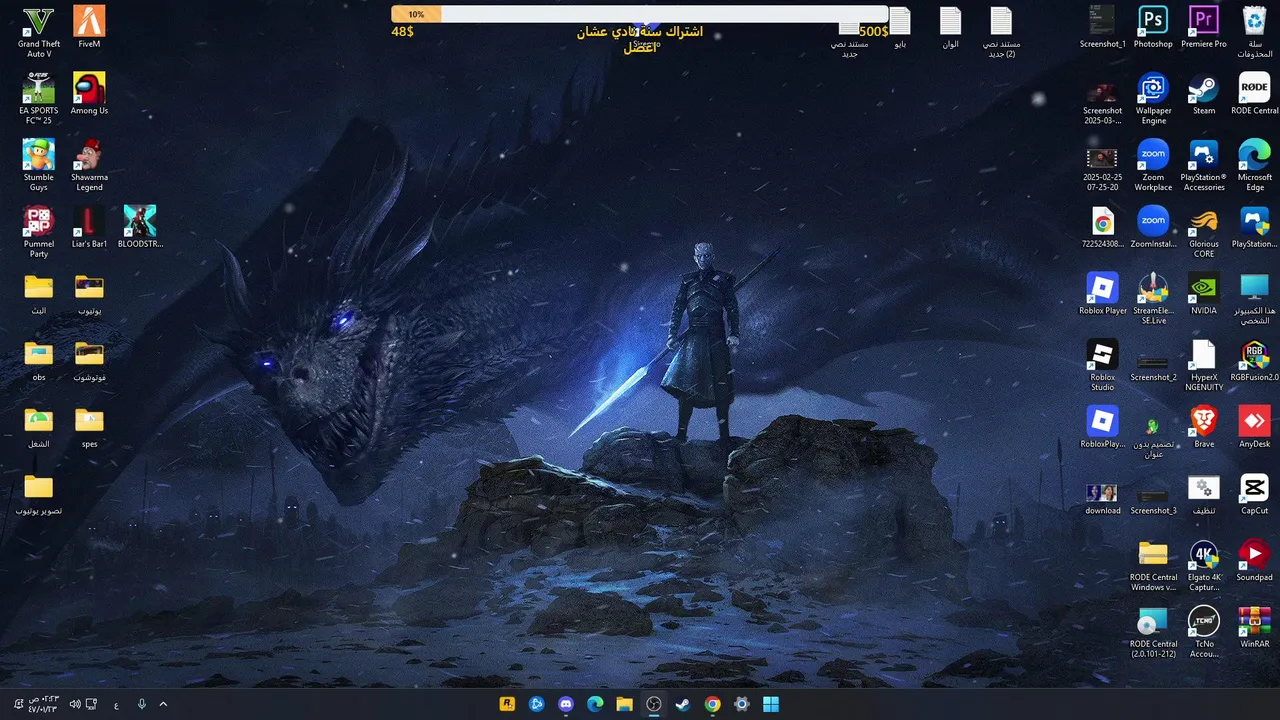Select the Microsoft Edge desktop icon
1280x720 pixels.
1254,165
